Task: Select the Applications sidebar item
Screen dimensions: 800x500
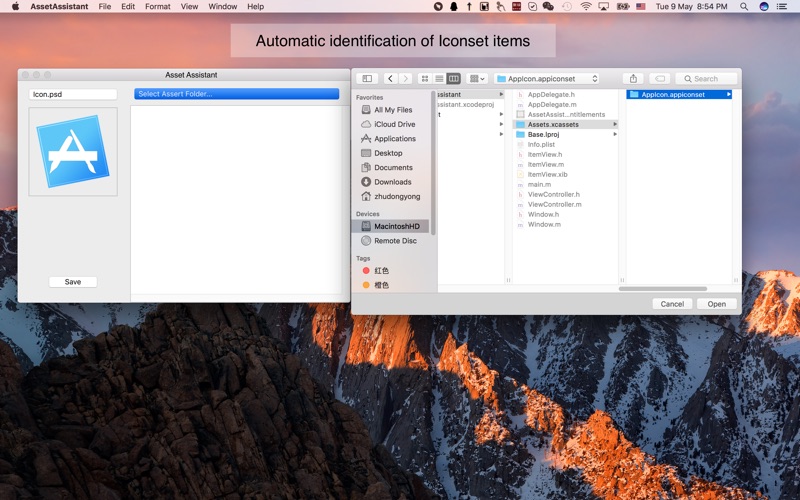Action: pos(394,139)
